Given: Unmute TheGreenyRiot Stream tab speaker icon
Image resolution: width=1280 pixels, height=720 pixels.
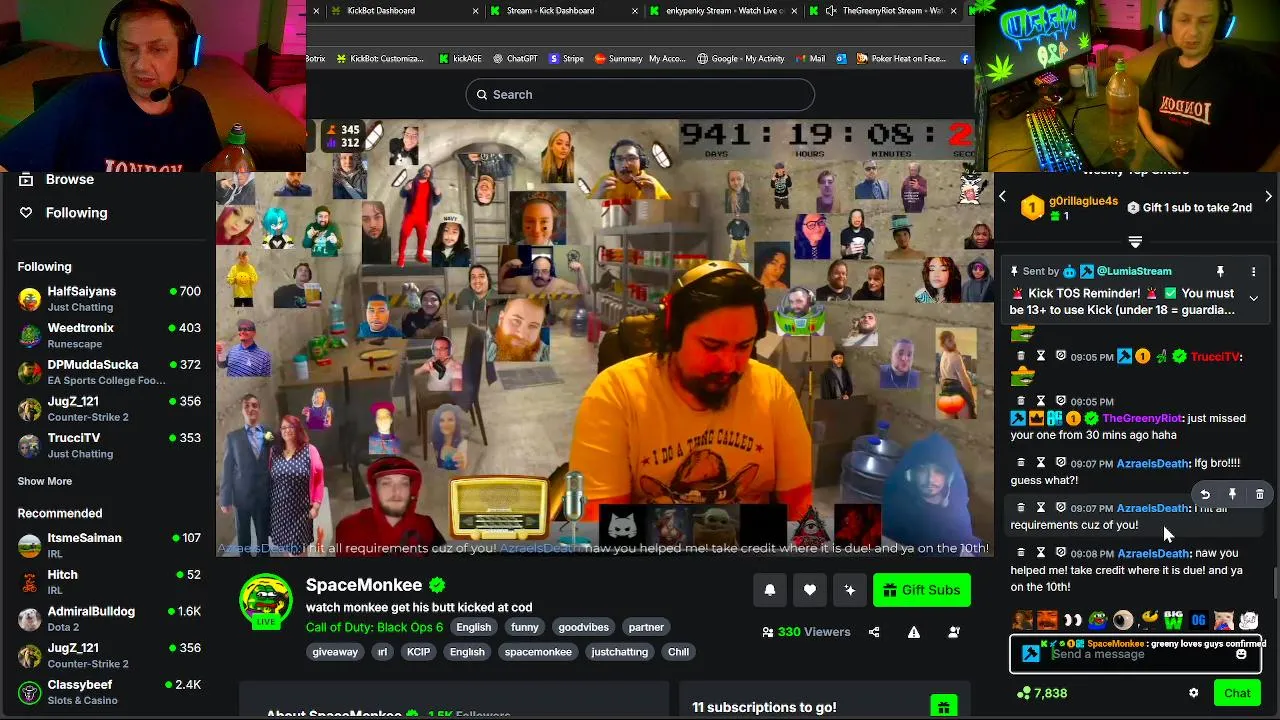Looking at the screenshot, I should 831,11.
